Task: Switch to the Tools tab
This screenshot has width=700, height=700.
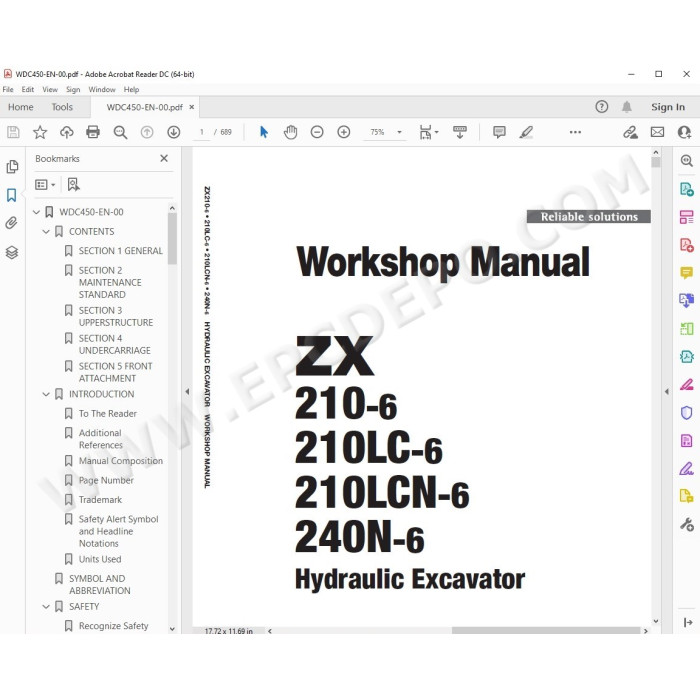Action: click(62, 107)
